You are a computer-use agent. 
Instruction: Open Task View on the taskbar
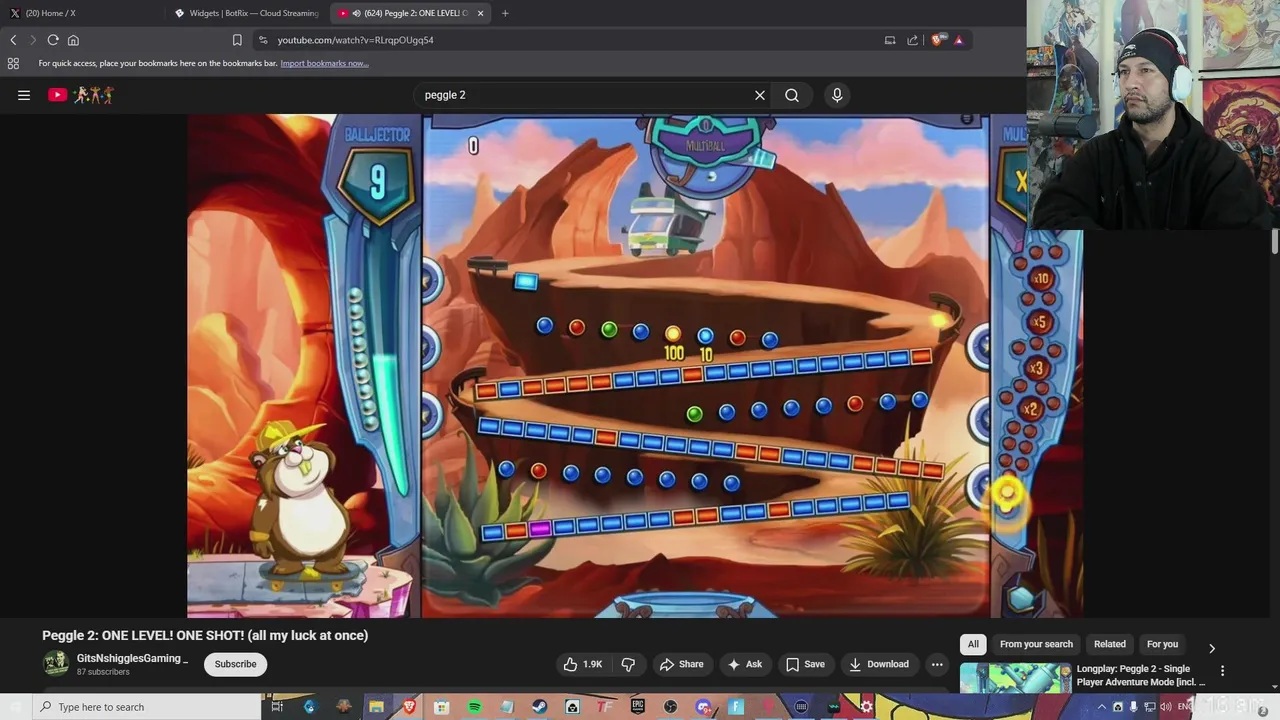[x=277, y=707]
